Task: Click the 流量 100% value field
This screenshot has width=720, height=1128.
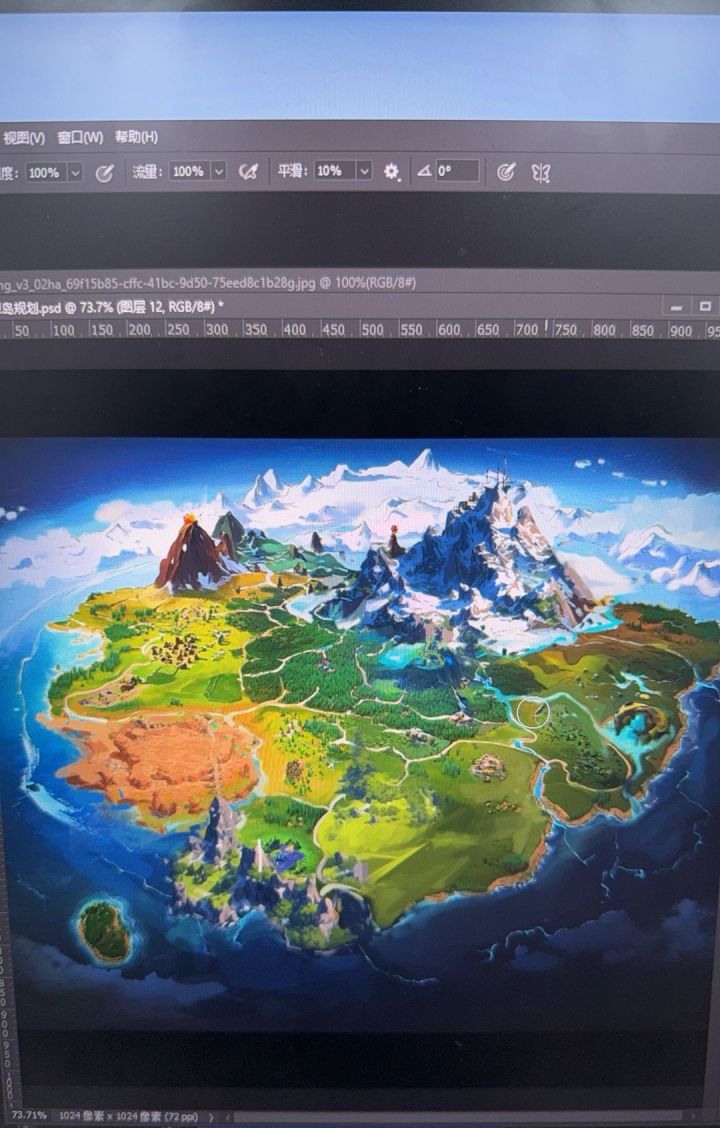Action: click(191, 172)
